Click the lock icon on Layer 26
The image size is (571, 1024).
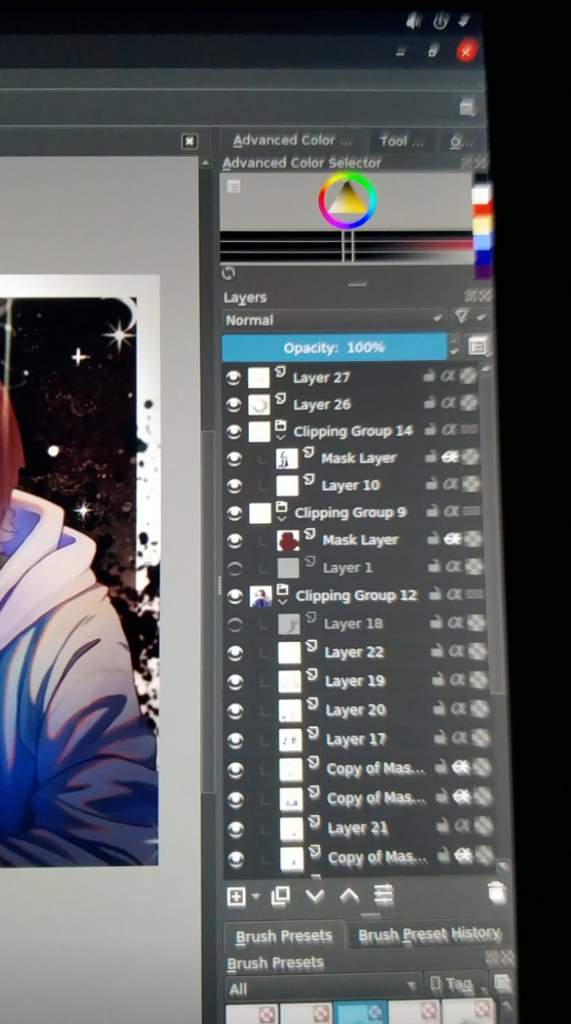429,403
